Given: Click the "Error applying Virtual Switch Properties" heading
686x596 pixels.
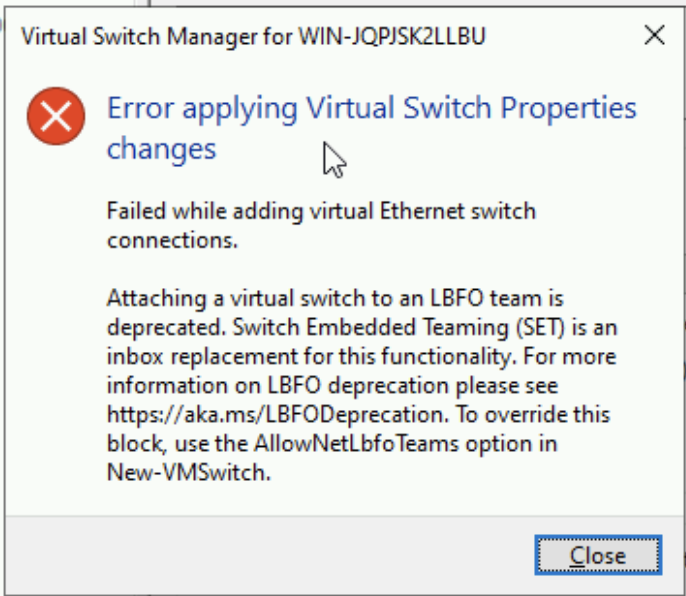Looking at the screenshot, I should [x=371, y=108].
